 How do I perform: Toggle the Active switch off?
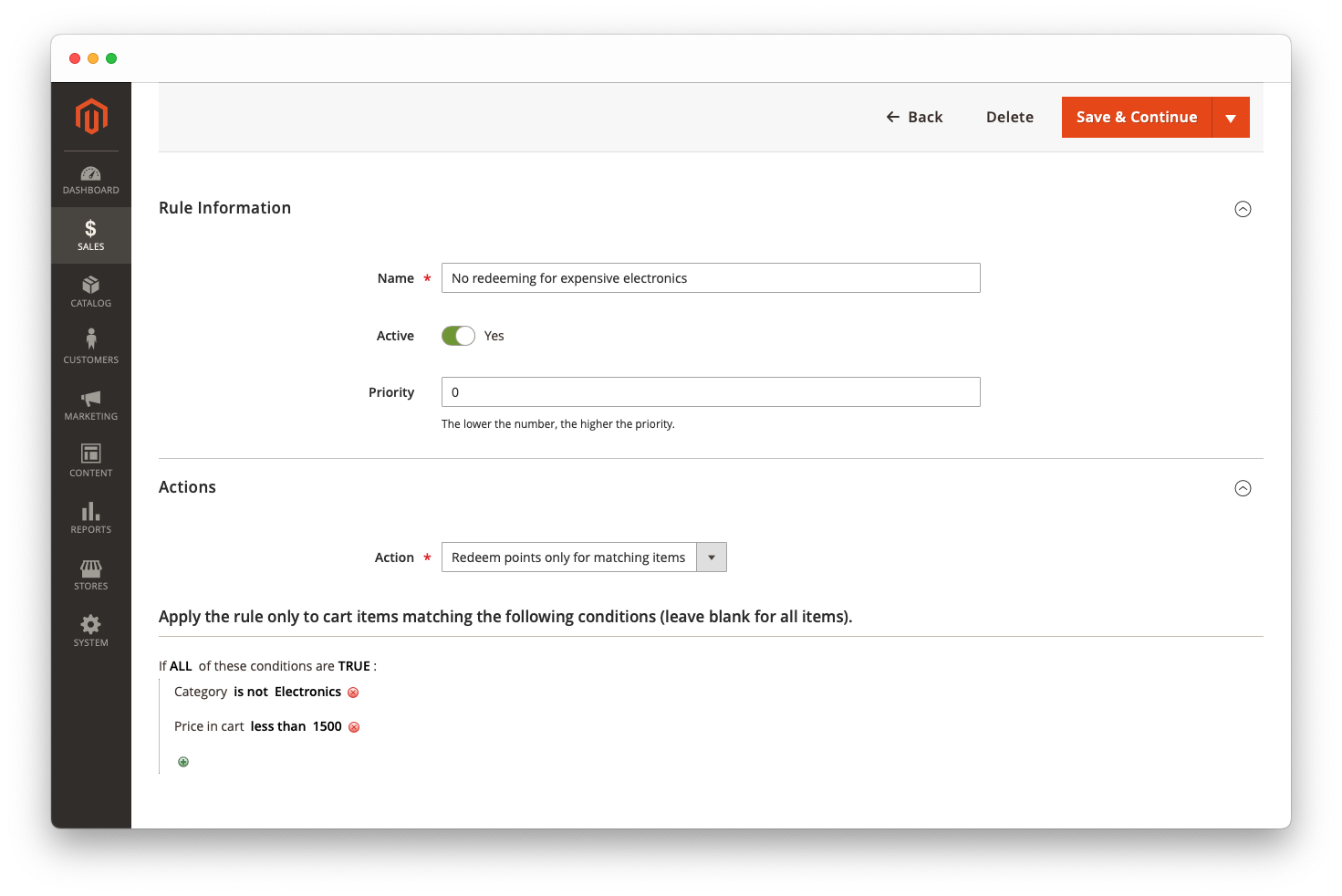458,336
